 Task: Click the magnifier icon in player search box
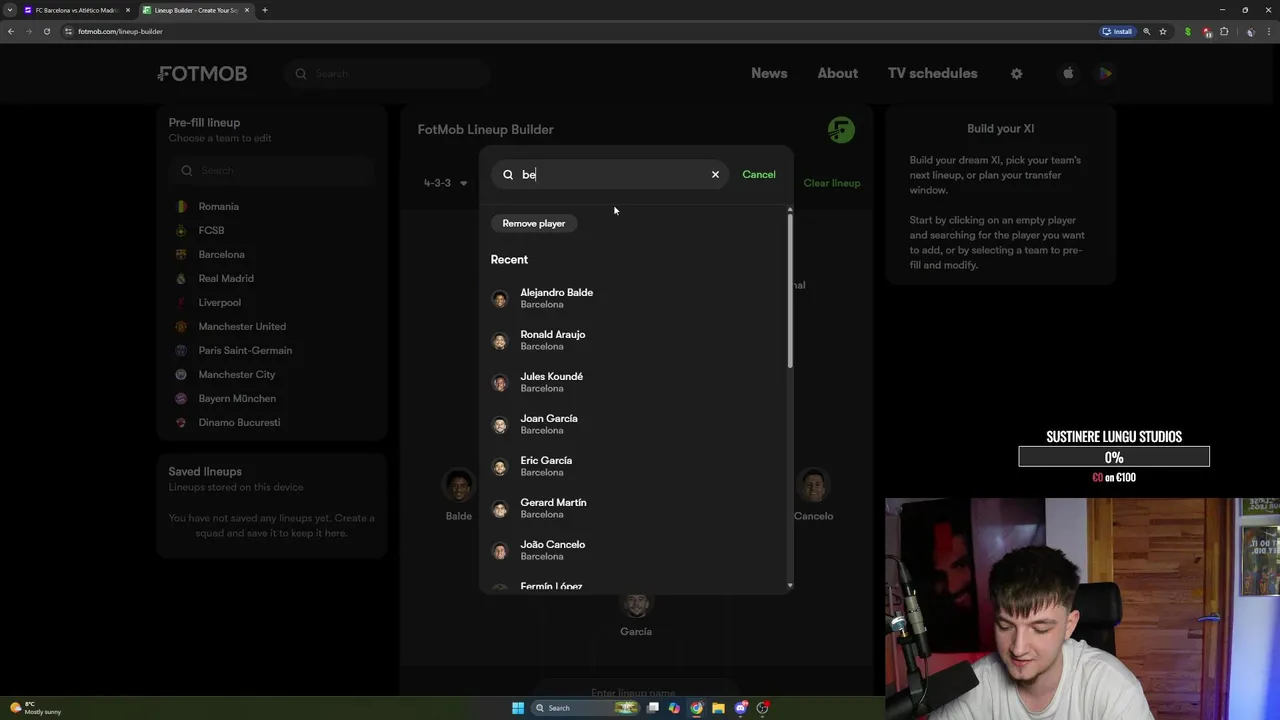[508, 175]
